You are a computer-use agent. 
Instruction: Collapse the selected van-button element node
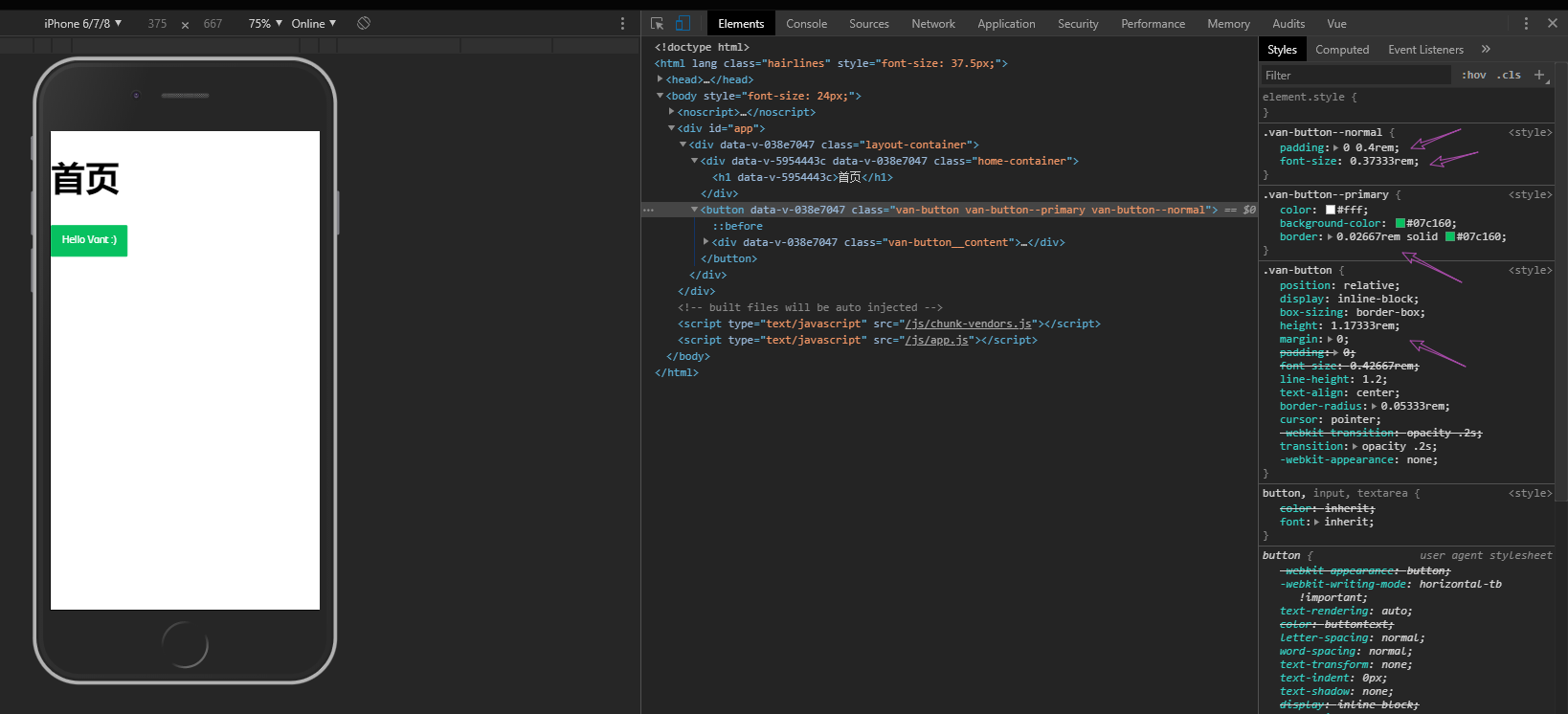click(x=694, y=210)
